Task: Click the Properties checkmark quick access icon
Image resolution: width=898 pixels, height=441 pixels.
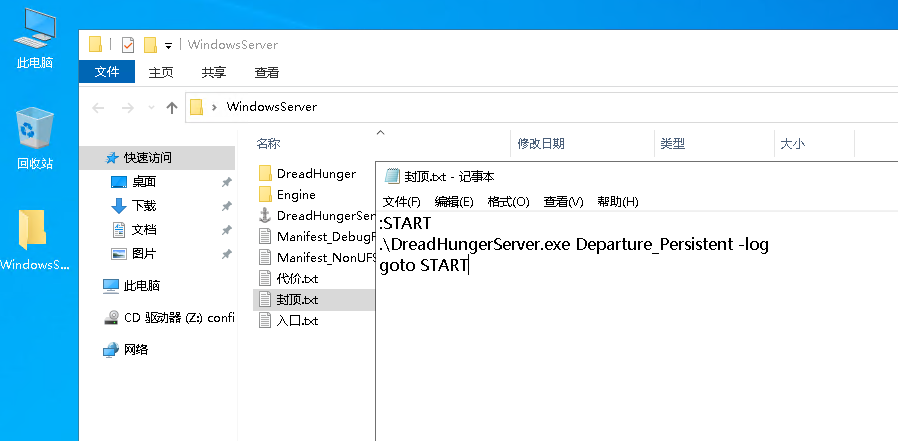Action: click(128, 44)
